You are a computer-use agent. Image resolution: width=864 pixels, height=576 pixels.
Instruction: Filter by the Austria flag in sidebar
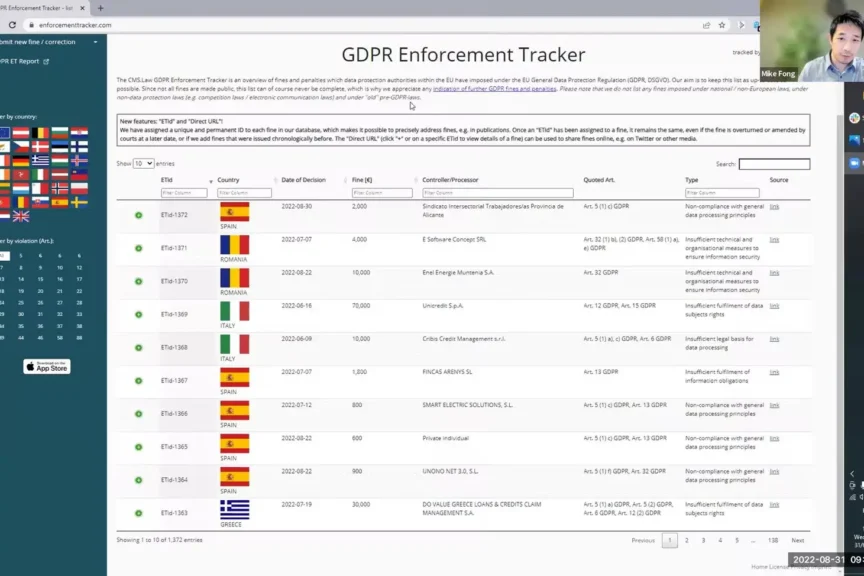[x=21, y=133]
